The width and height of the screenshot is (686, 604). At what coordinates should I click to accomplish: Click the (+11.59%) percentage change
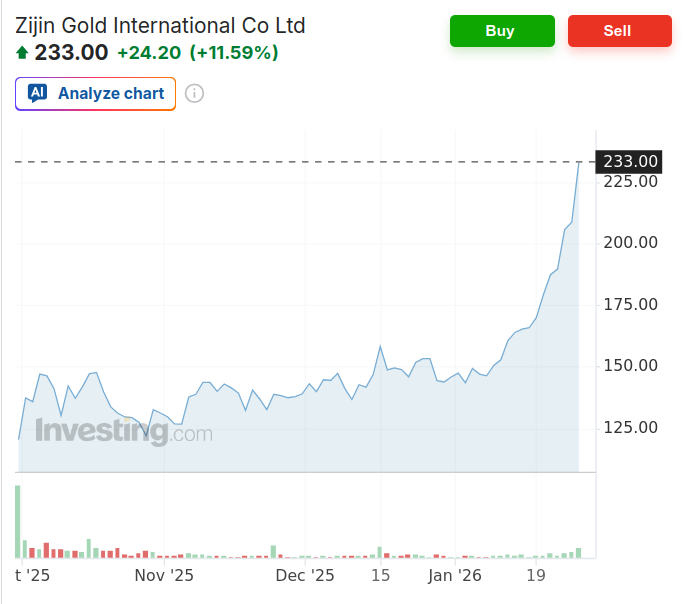point(234,53)
